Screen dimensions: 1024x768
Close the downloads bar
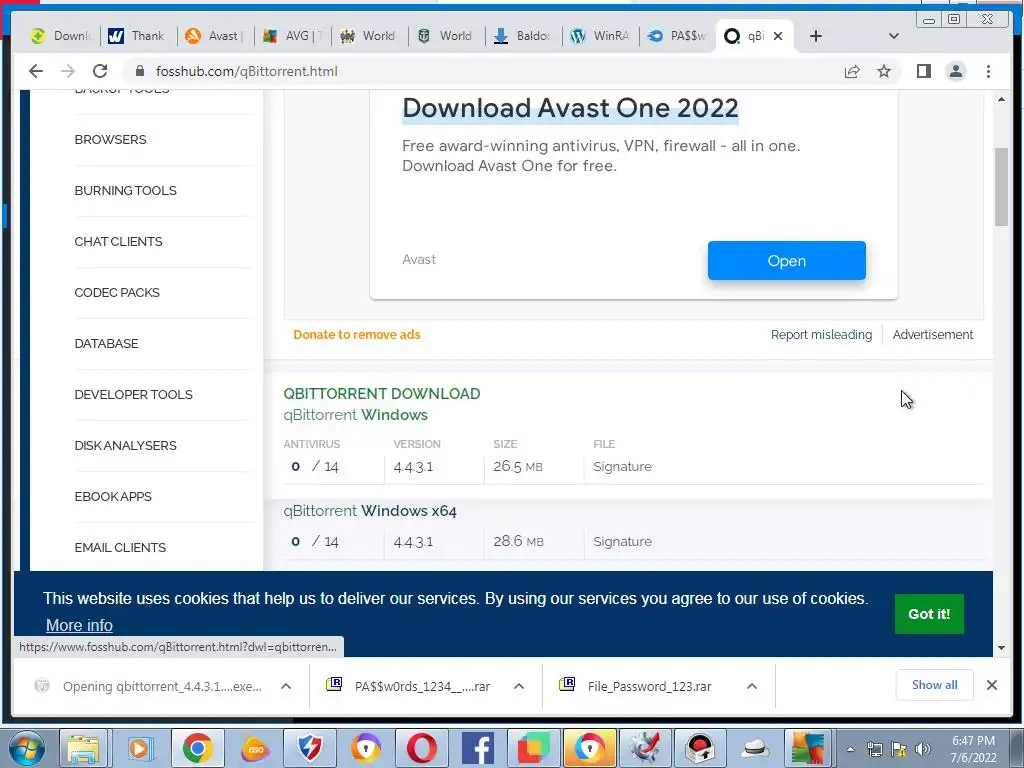tap(991, 685)
